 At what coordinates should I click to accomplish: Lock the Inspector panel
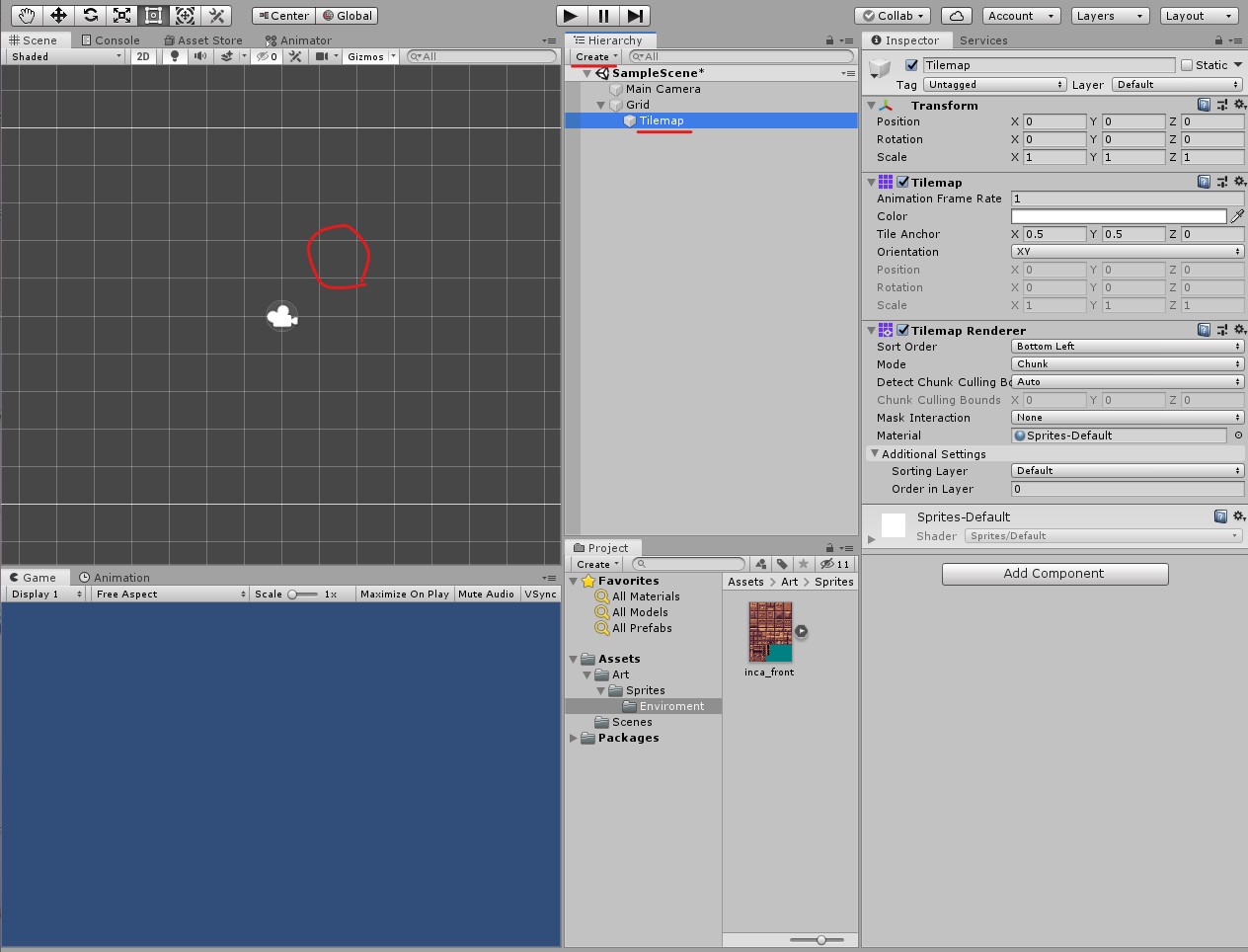tap(1218, 40)
